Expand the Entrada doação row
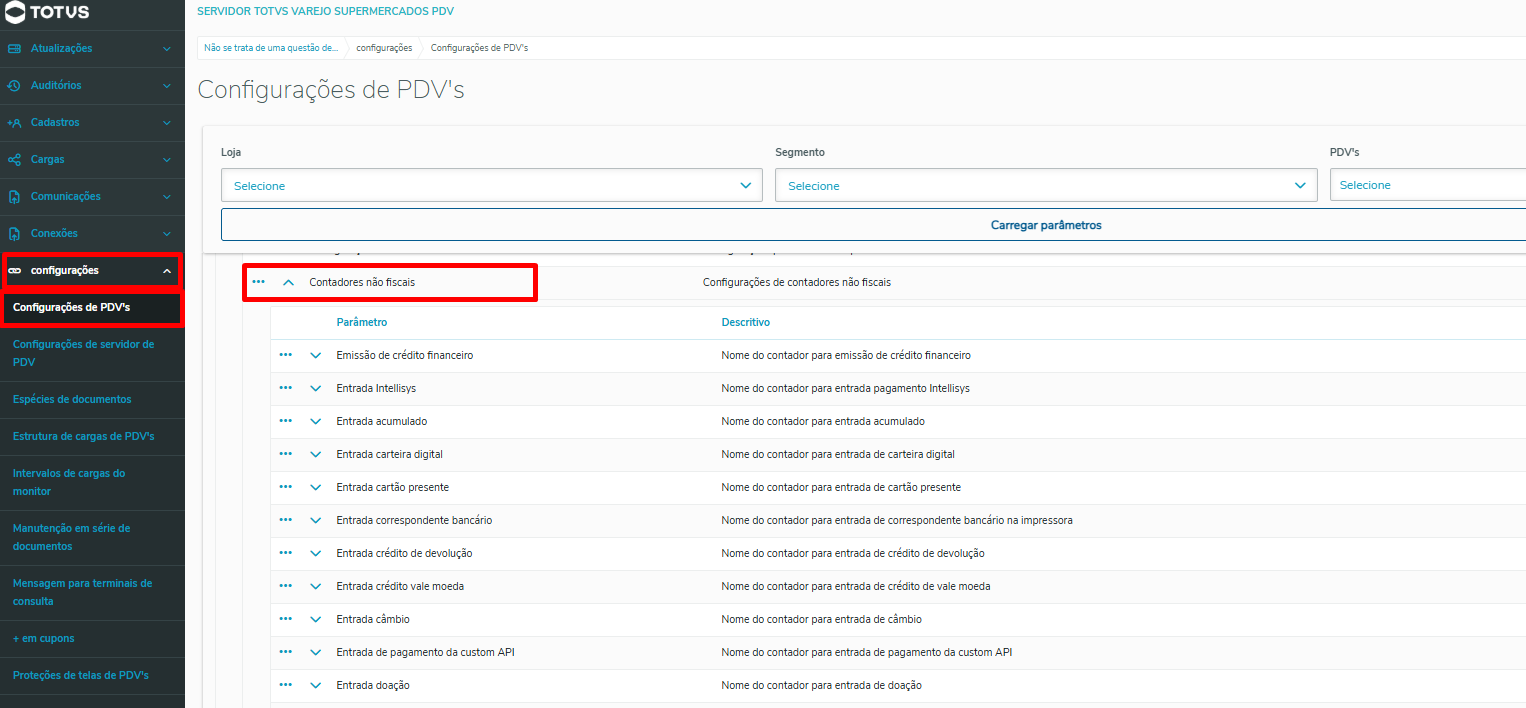This screenshot has height=708, width=1526. pyautogui.click(x=316, y=685)
